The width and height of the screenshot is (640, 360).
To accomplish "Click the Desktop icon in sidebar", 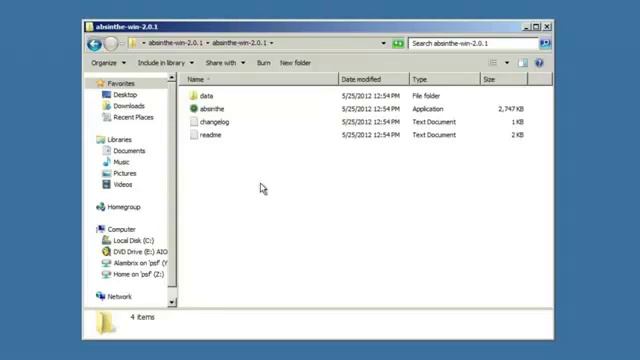I will point(107,95).
